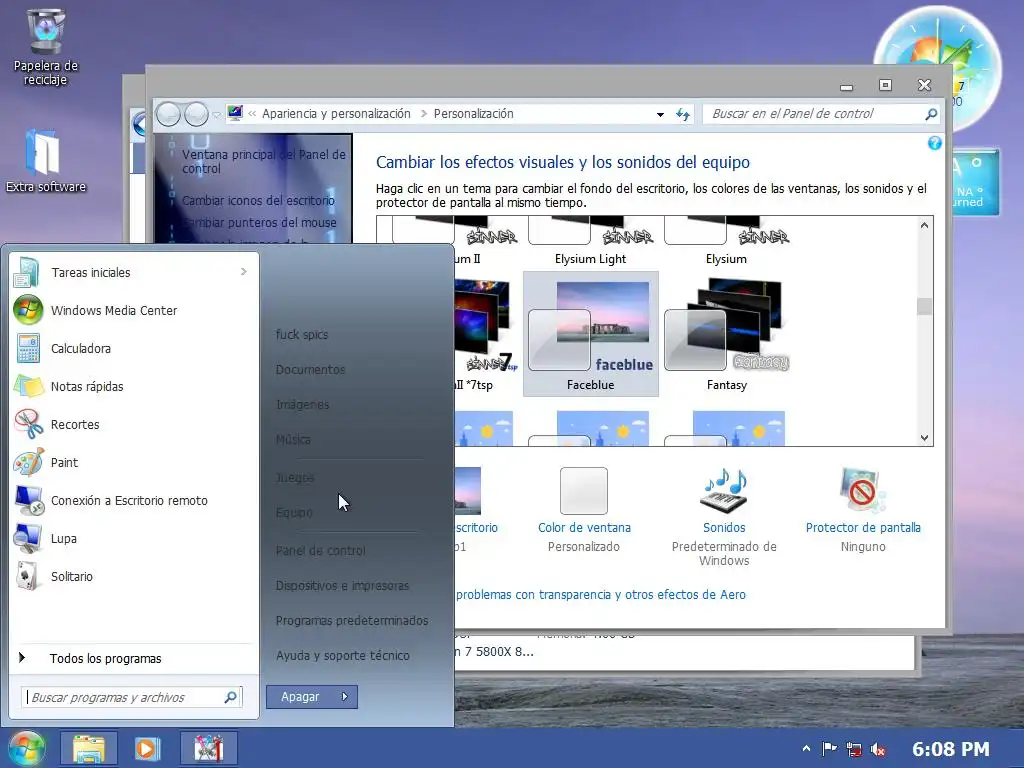Open the Paint palette icon

click(x=29, y=462)
